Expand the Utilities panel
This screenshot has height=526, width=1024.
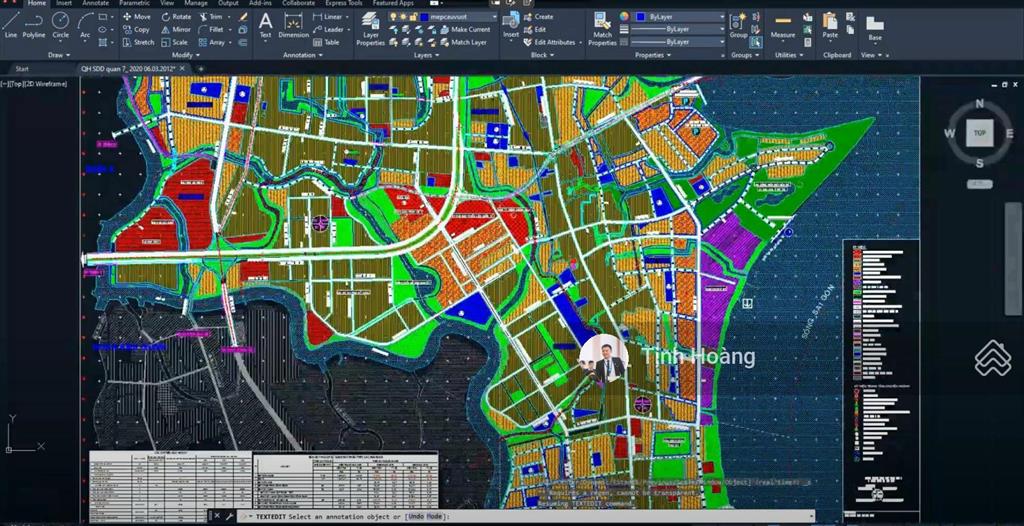788,56
